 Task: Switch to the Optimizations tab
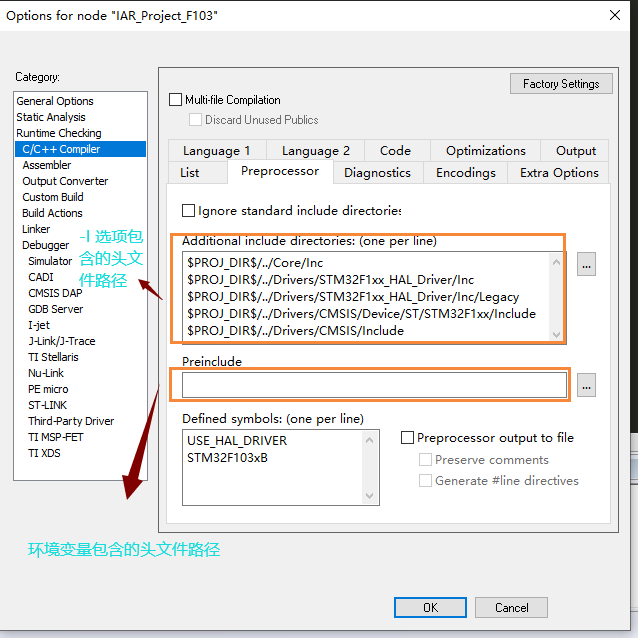pos(485,151)
